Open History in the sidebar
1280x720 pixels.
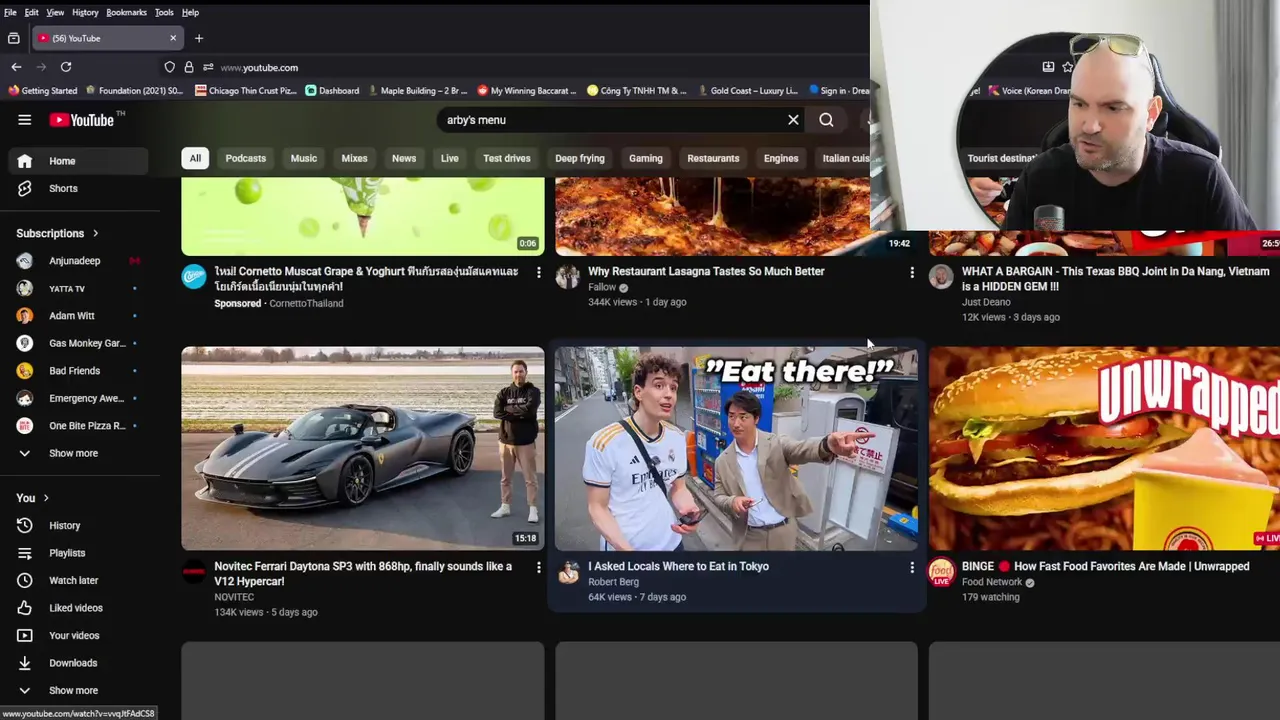78,525
